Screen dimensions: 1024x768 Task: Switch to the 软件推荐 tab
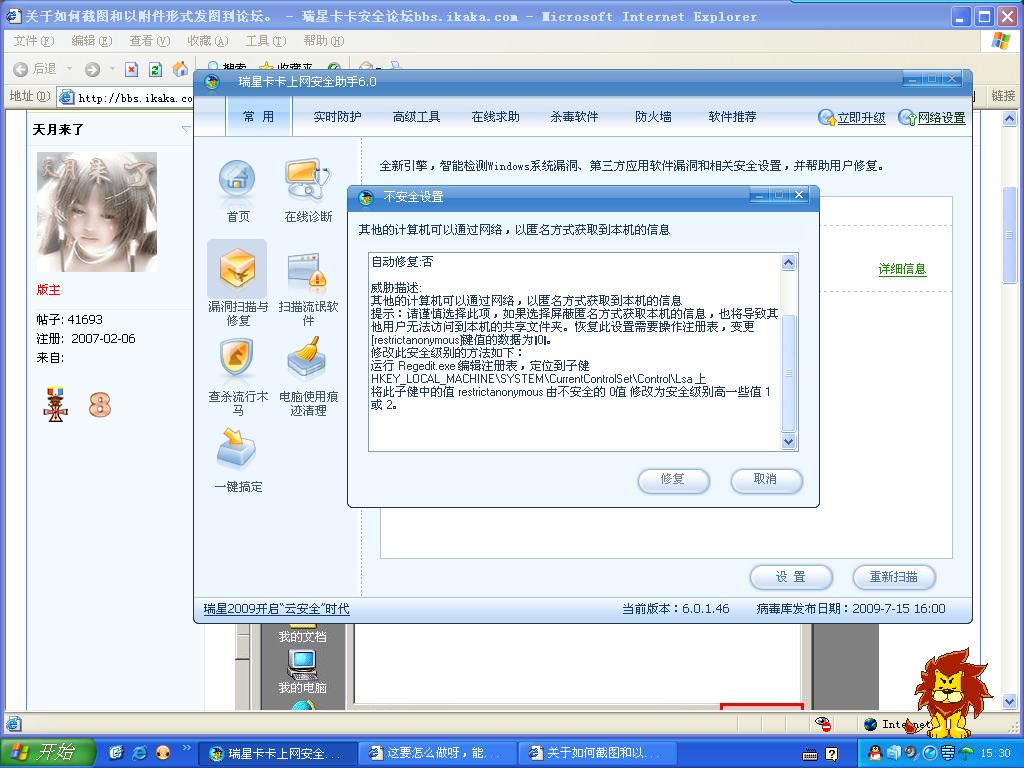732,117
